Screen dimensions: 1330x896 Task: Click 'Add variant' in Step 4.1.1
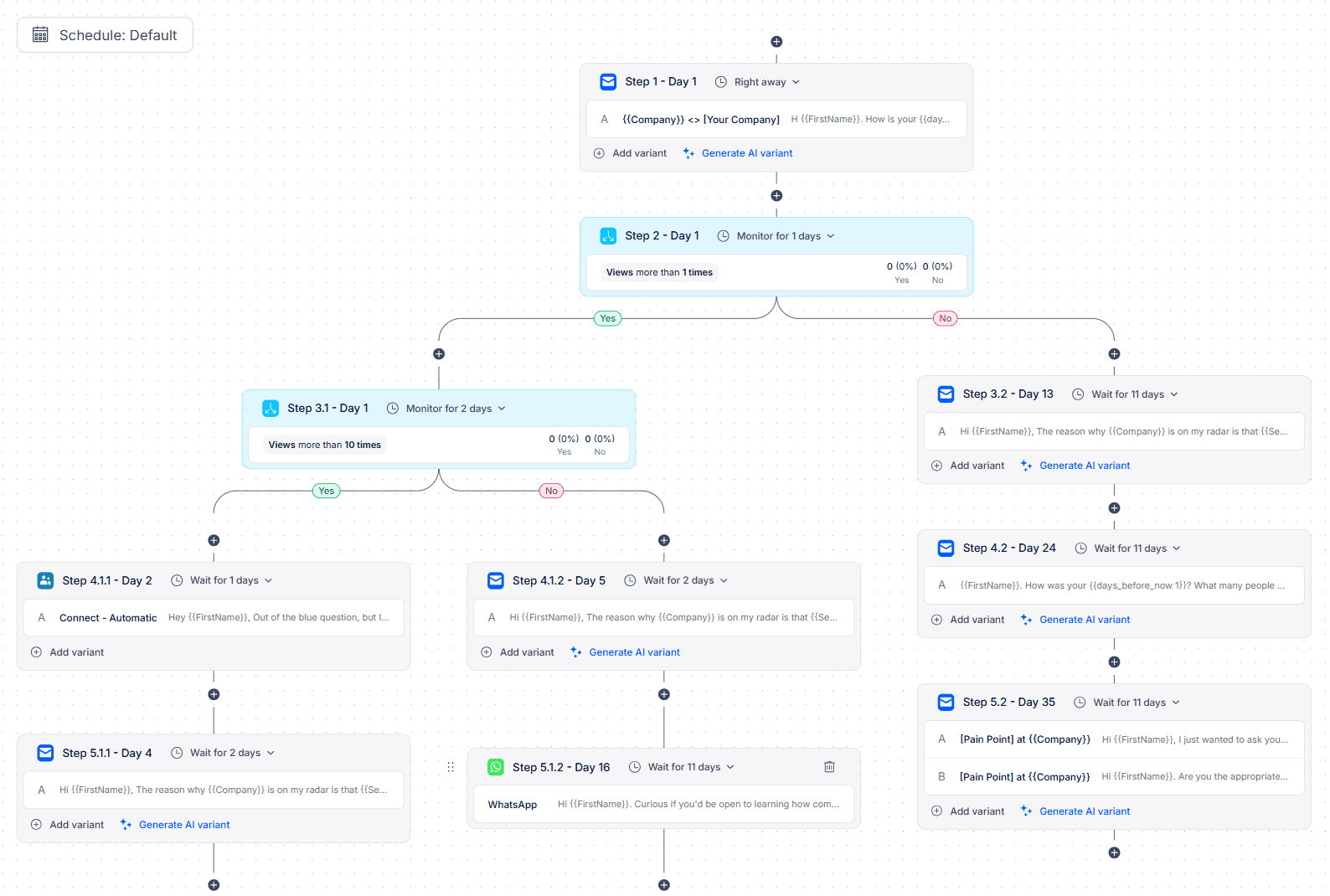click(x=76, y=652)
